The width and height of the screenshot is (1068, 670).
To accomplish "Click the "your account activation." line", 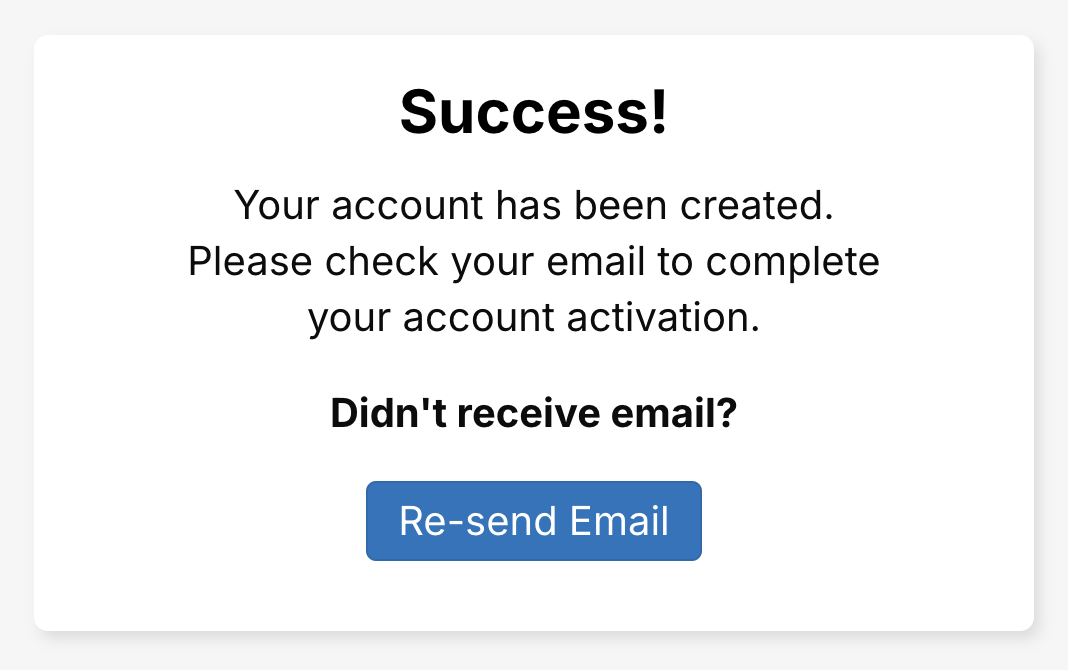I will pyautogui.click(x=534, y=318).
